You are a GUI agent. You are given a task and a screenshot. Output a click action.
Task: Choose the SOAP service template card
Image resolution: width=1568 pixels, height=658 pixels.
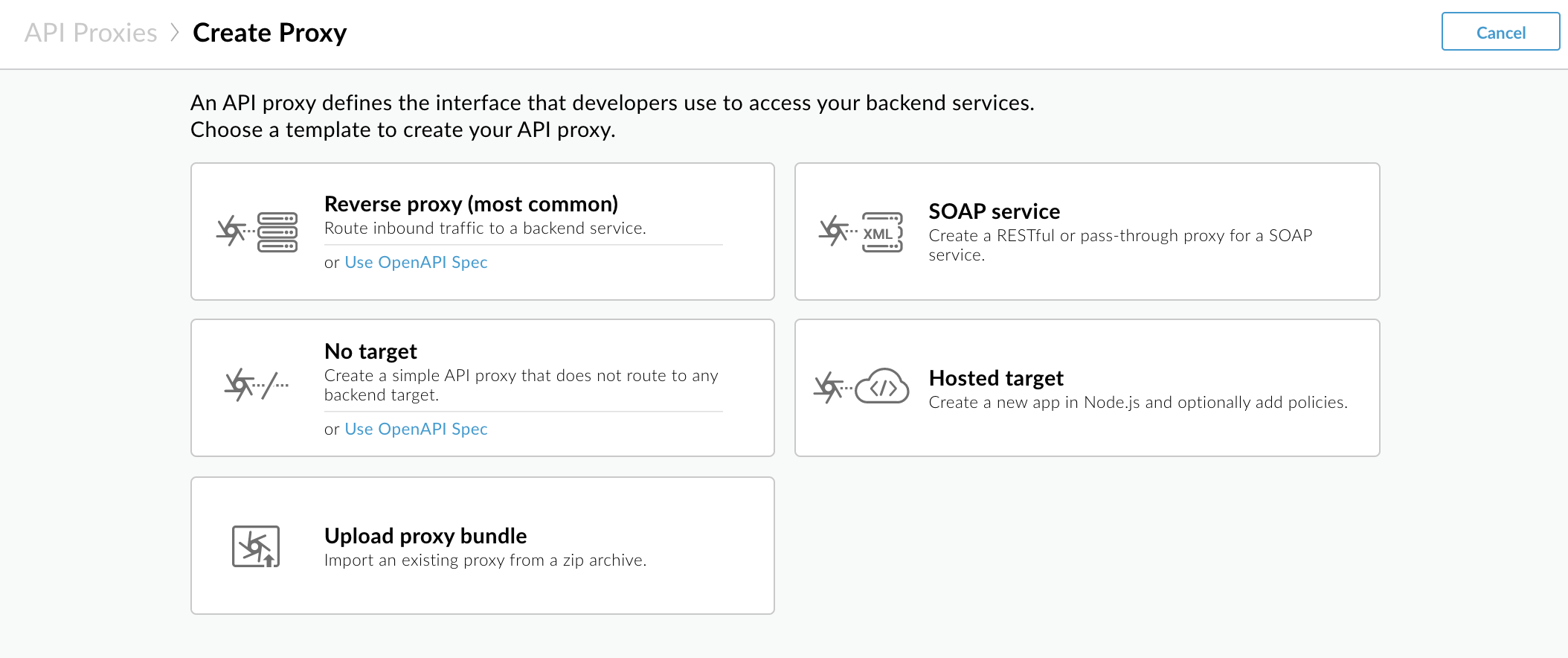point(1087,231)
